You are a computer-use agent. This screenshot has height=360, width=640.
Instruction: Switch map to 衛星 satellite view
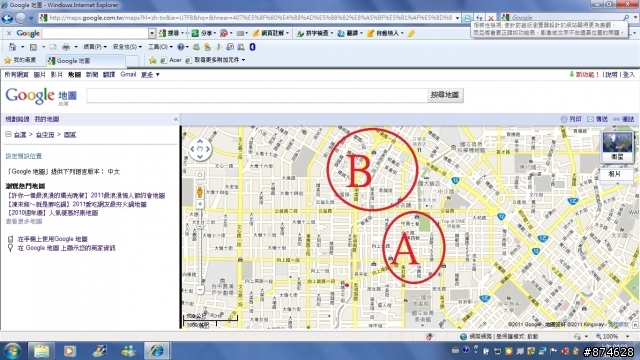pos(617,147)
